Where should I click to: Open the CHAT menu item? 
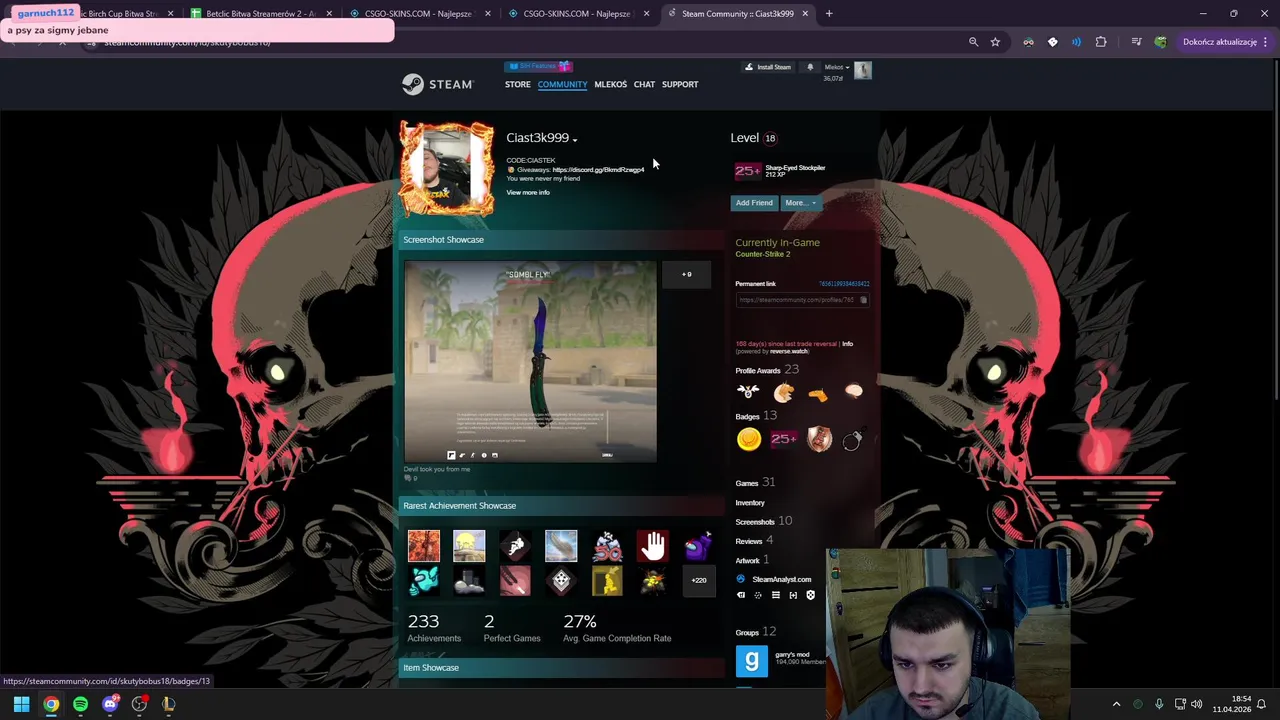coord(644,84)
